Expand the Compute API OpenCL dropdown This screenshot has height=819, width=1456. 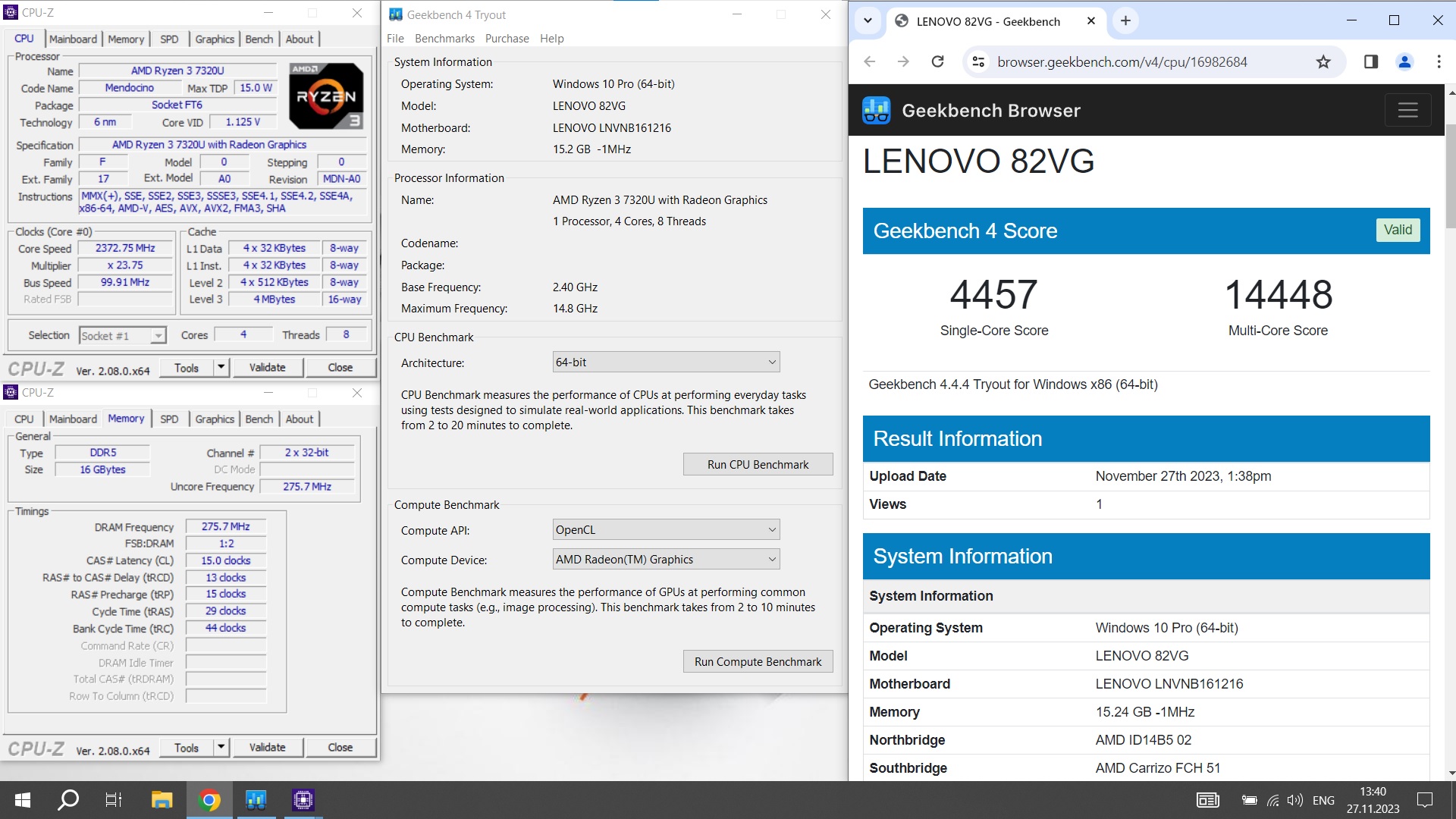[x=666, y=530]
